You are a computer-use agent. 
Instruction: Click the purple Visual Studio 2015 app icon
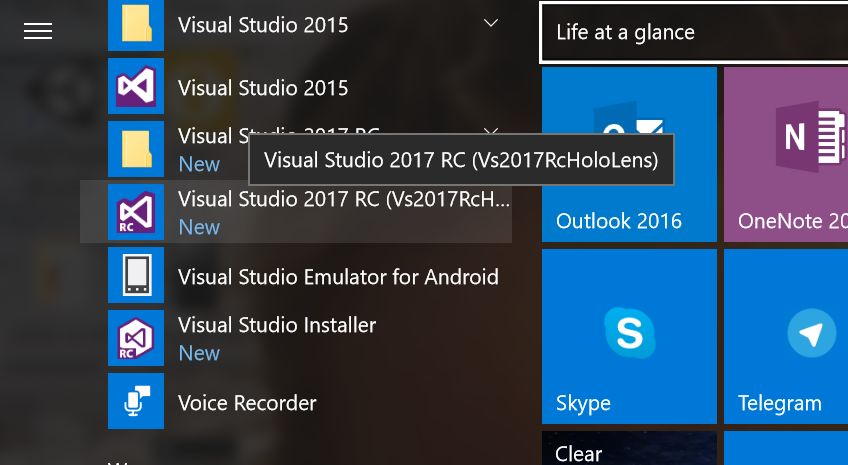[x=136, y=87]
